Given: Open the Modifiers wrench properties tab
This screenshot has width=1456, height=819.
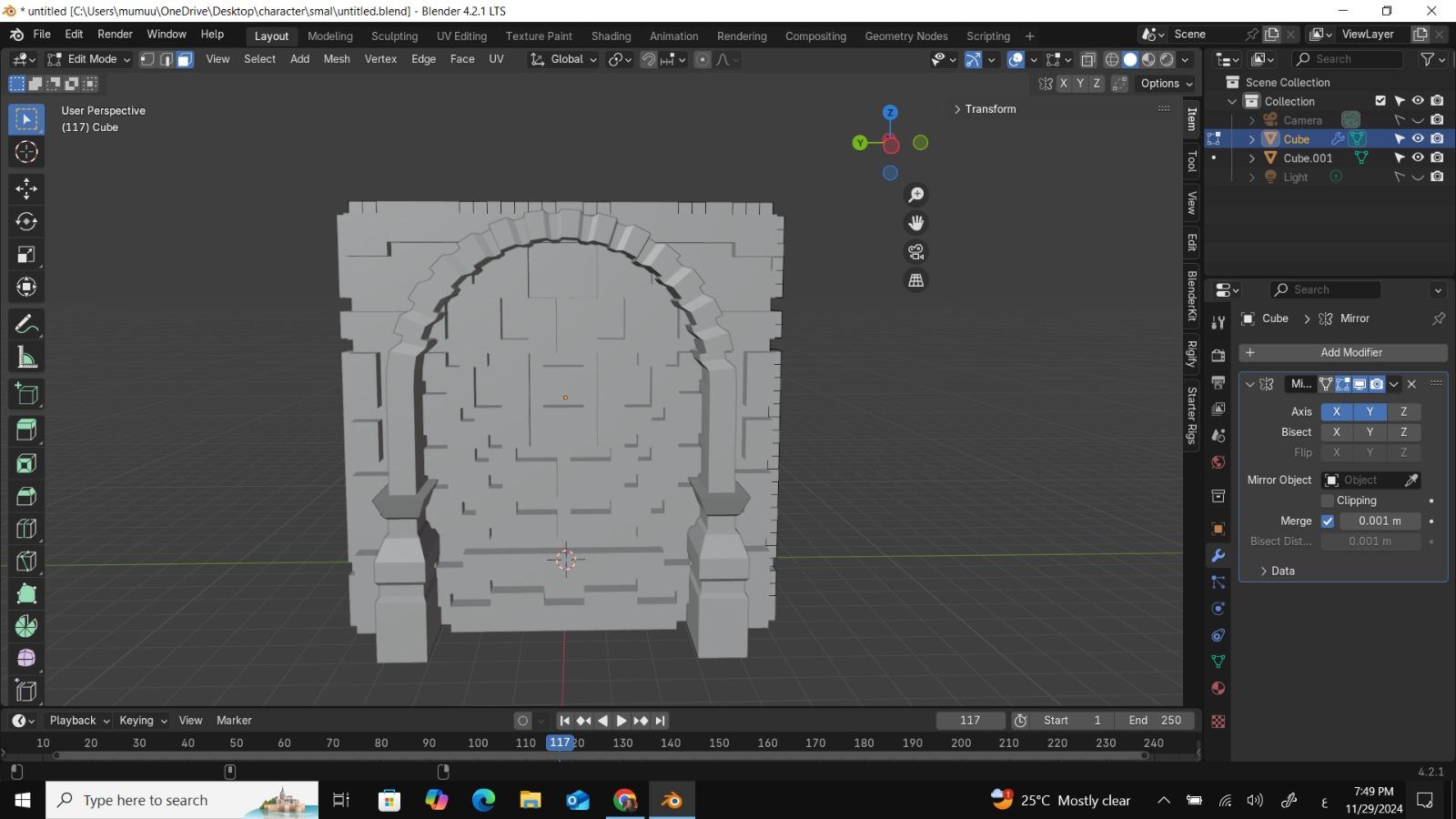Looking at the screenshot, I should 1218,555.
